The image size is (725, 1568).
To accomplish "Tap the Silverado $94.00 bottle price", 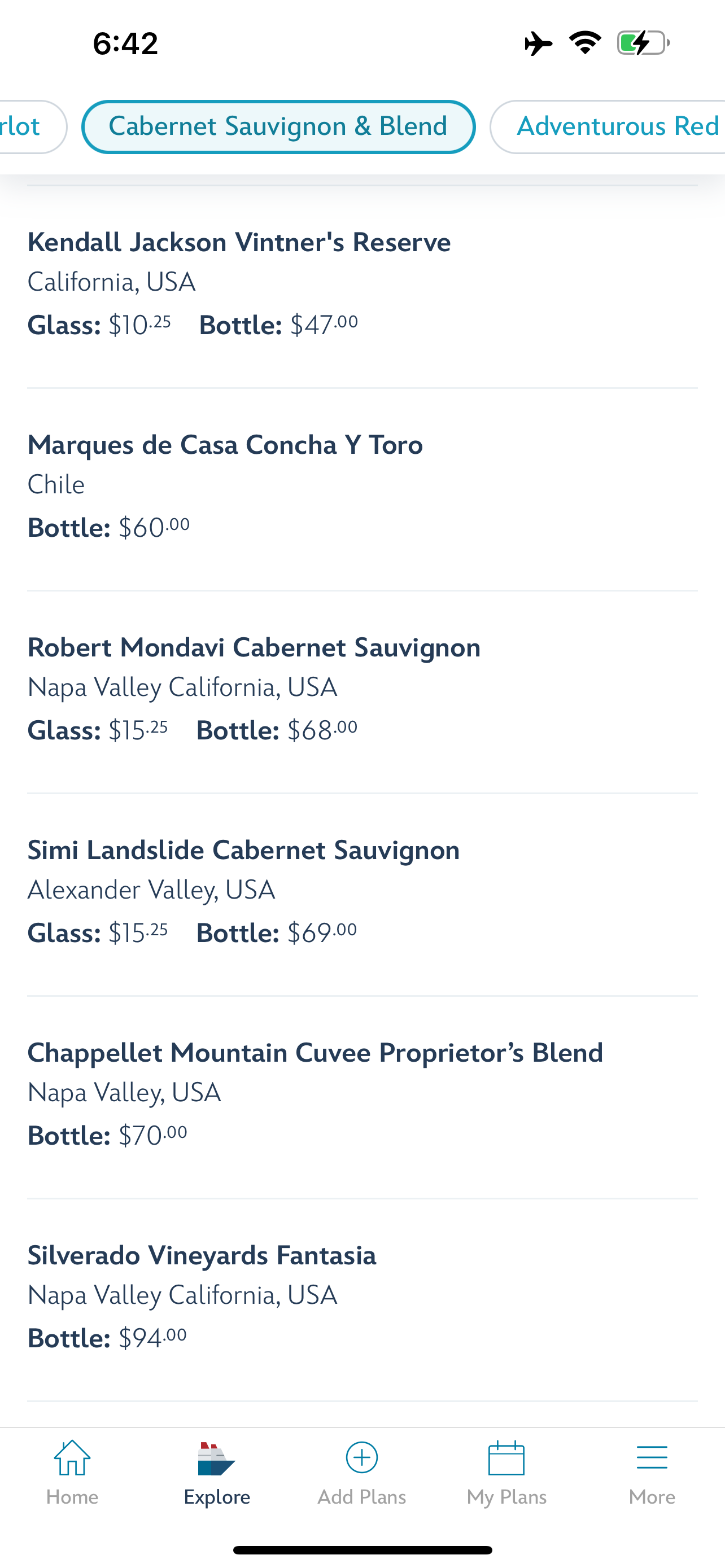I will [152, 1338].
